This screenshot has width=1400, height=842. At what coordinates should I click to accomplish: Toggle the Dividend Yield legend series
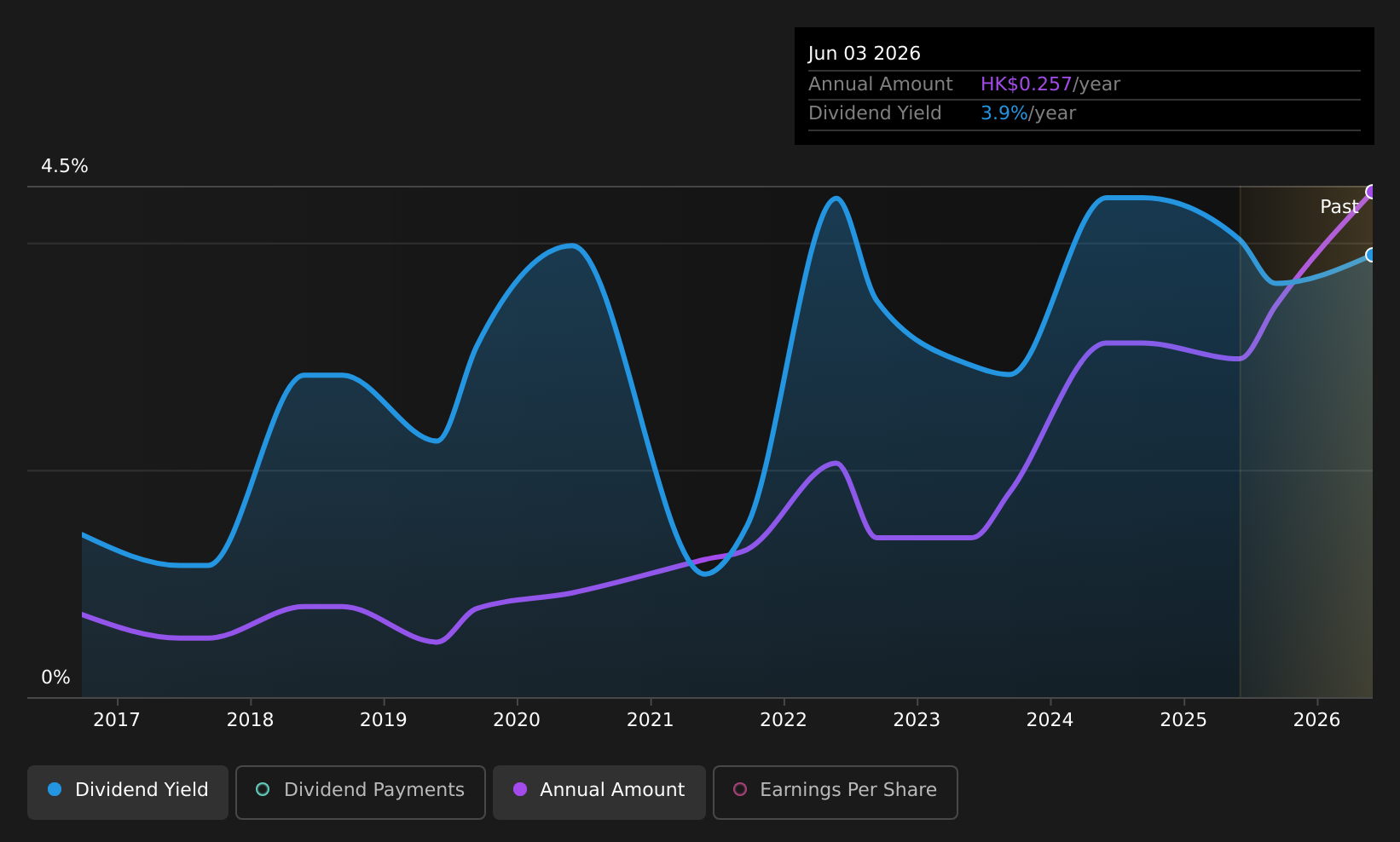128,793
